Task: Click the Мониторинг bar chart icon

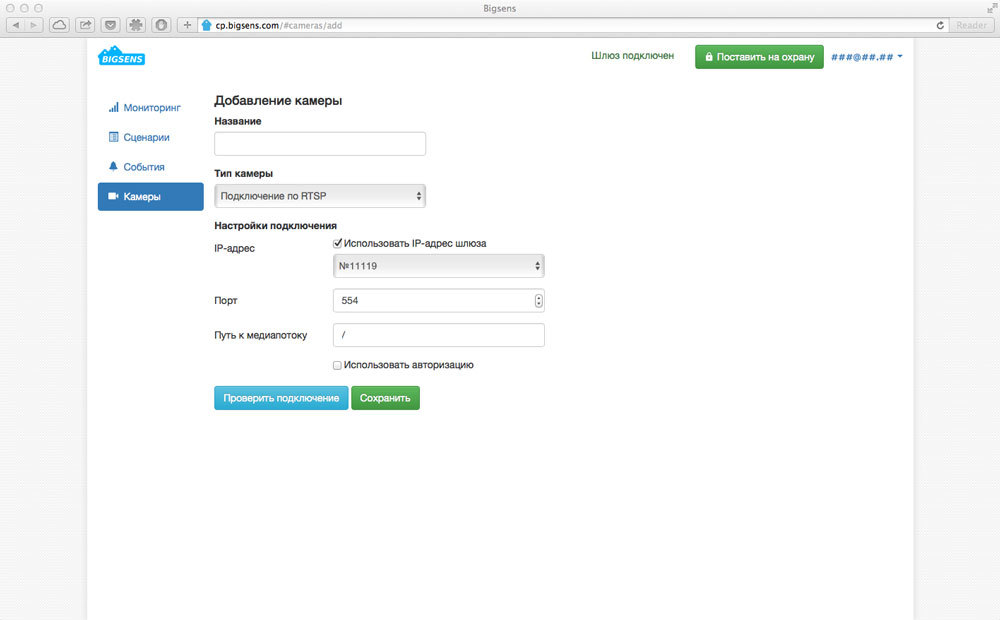Action: pyautogui.click(x=114, y=107)
